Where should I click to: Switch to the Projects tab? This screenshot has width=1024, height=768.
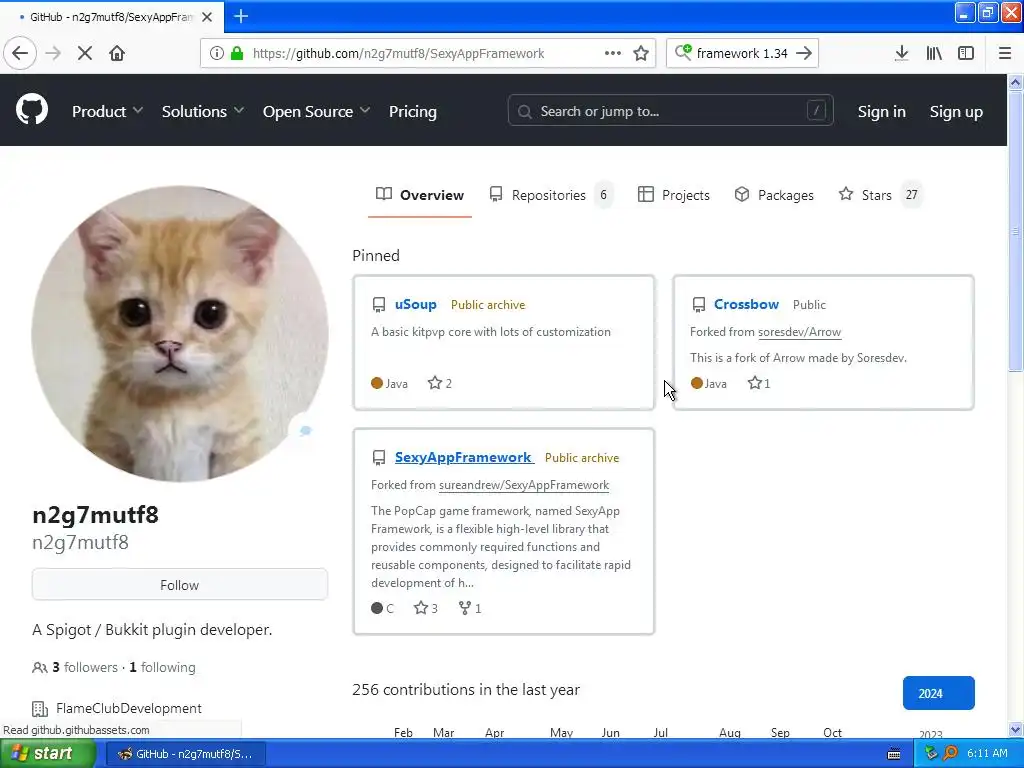(x=673, y=195)
